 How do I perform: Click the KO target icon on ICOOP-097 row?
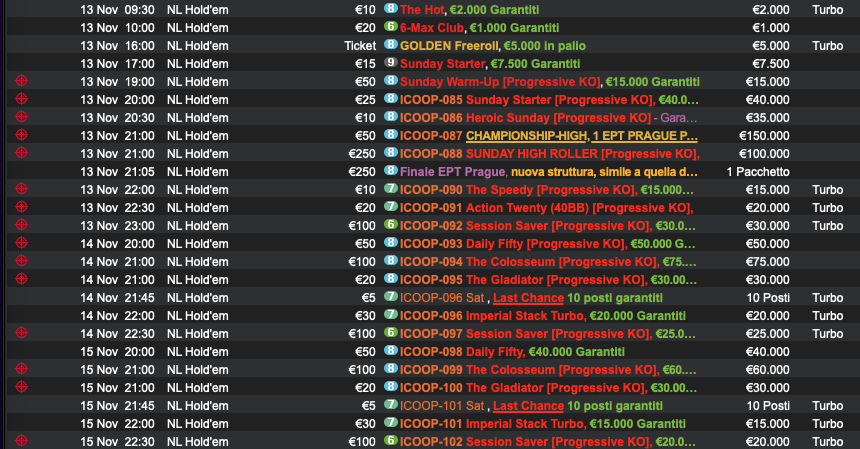[21, 333]
